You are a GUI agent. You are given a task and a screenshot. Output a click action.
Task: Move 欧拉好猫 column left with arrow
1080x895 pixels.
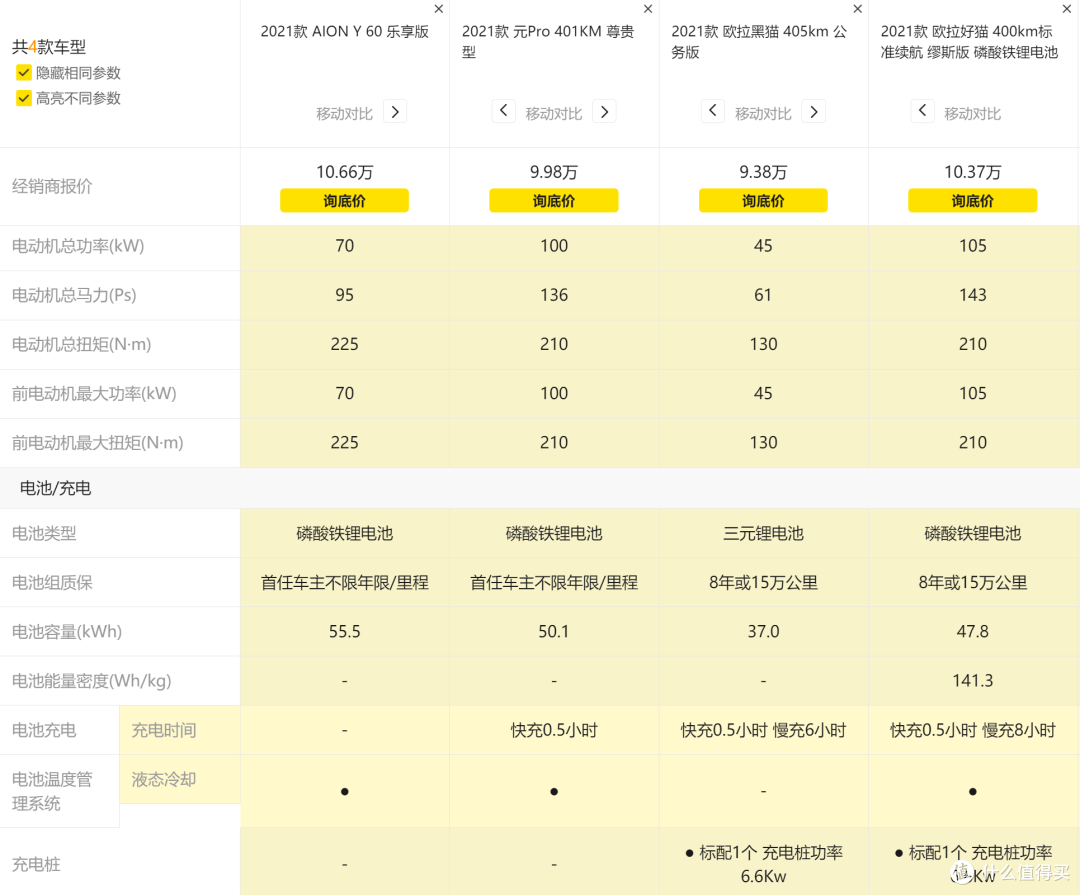tap(922, 111)
